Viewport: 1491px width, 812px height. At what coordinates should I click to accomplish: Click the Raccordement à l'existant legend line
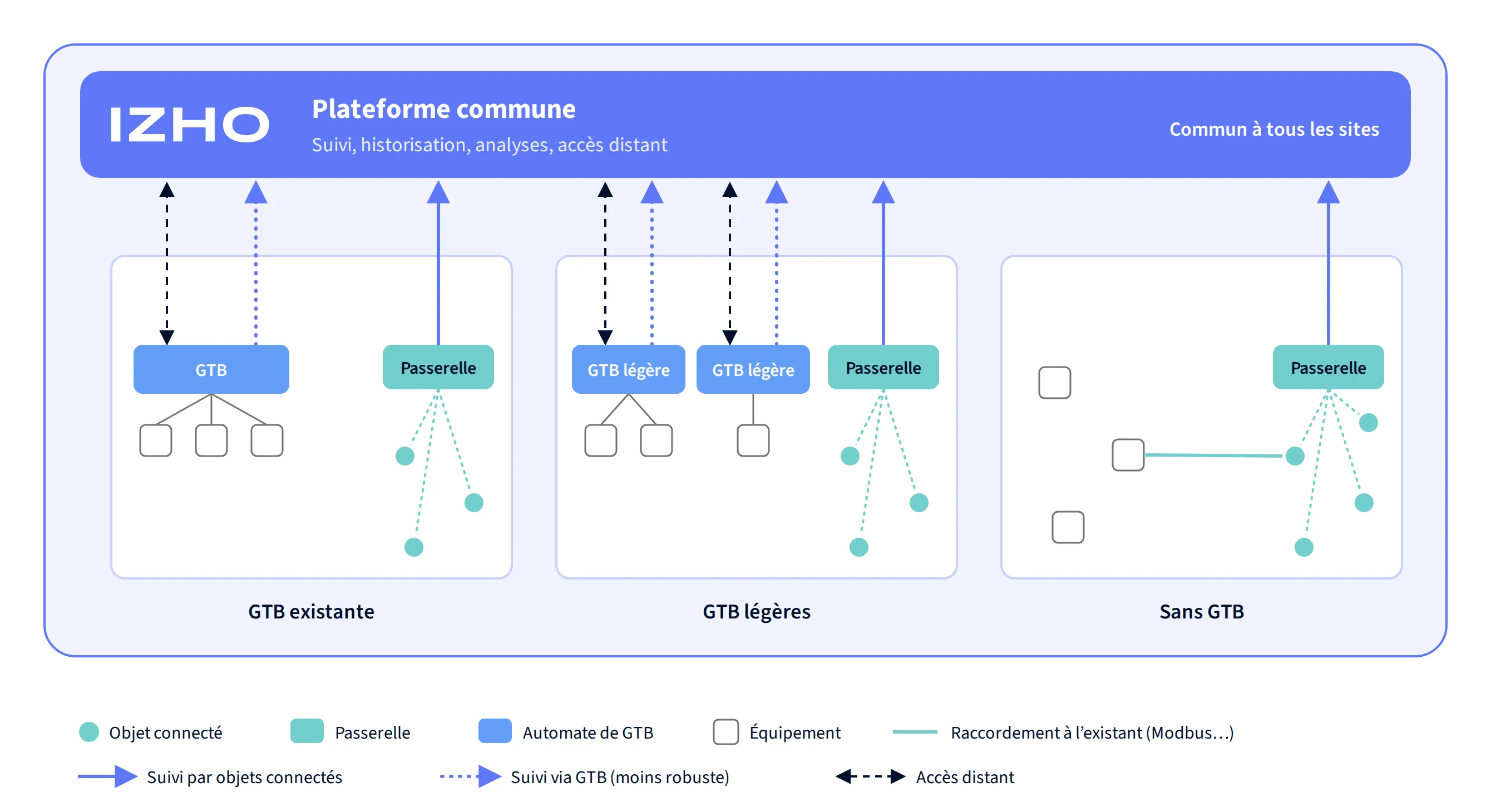915,732
